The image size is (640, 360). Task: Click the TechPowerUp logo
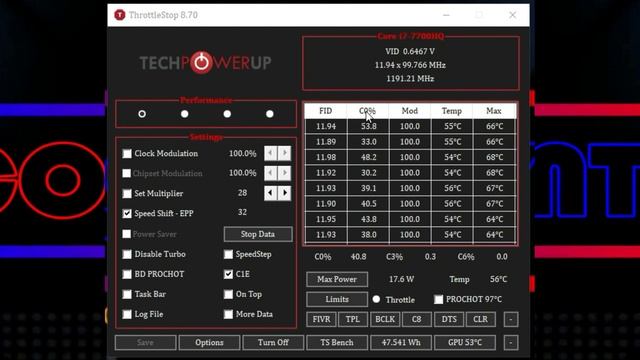[205, 62]
